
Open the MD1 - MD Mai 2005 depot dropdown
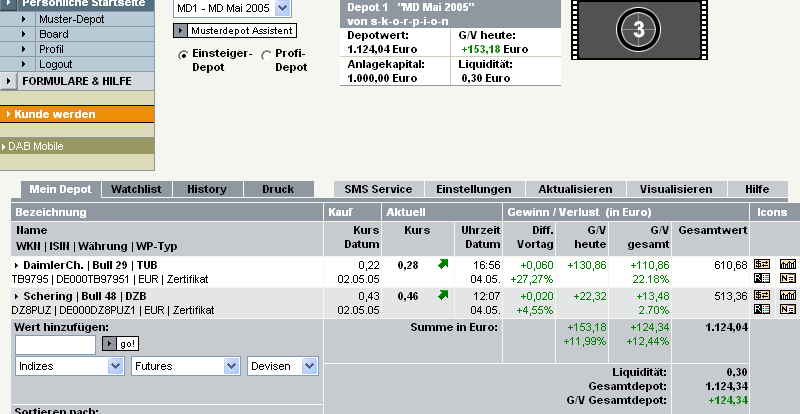coord(232,8)
